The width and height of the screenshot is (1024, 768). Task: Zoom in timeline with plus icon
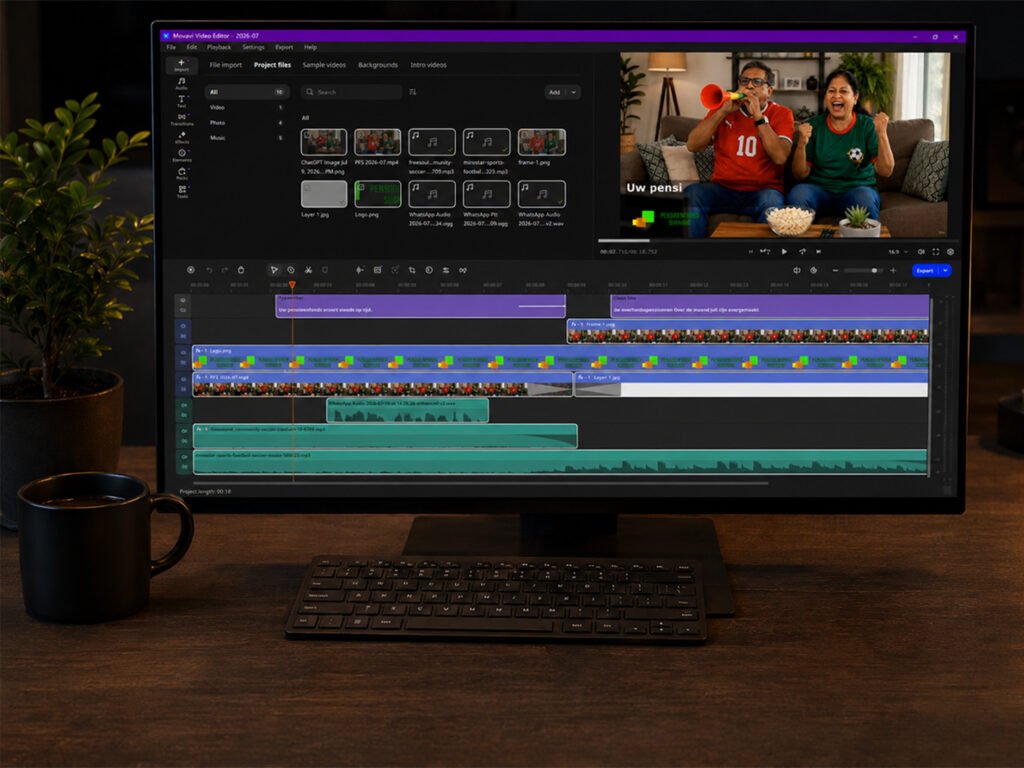pos(893,270)
